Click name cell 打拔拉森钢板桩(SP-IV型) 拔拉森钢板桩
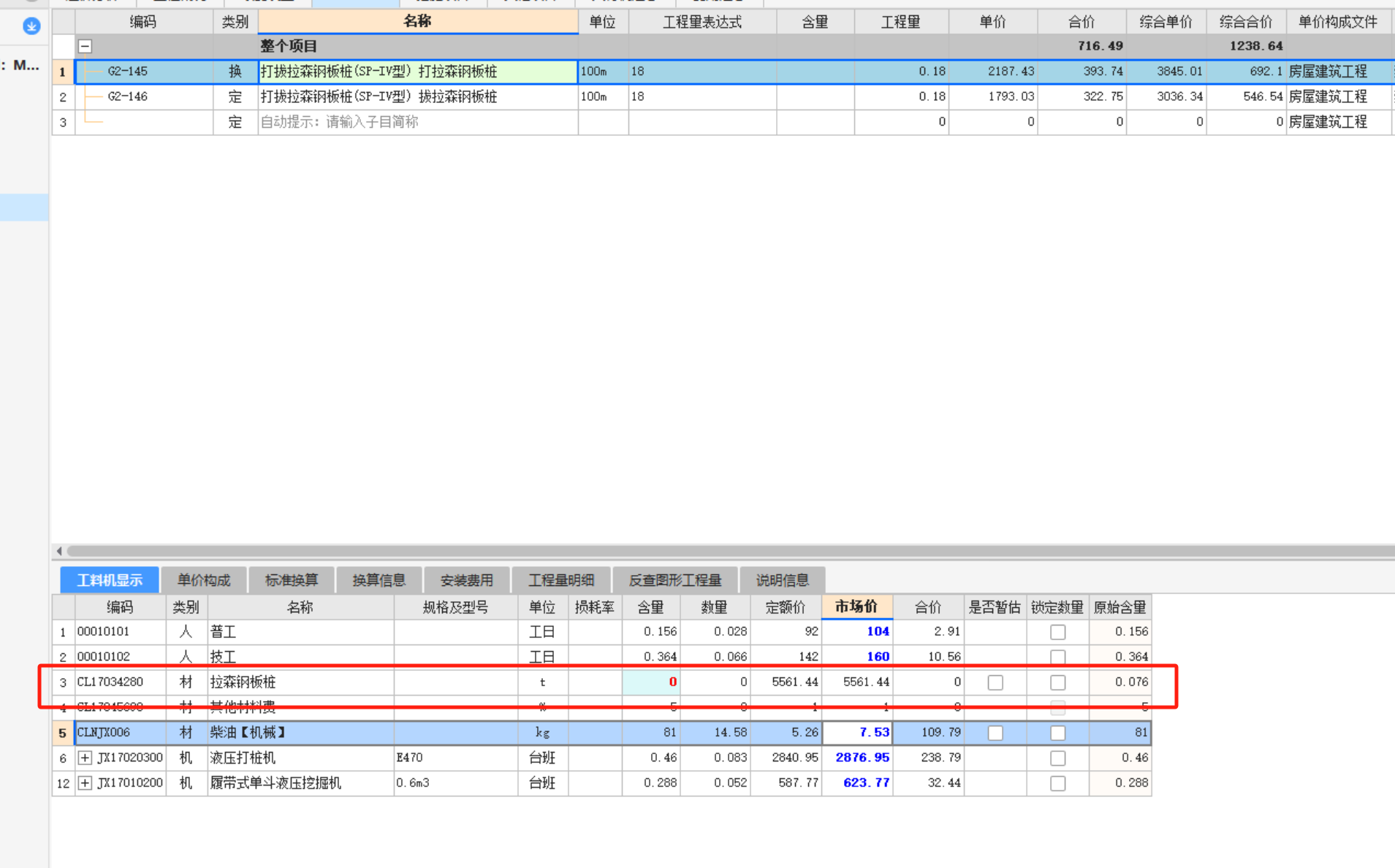1395x868 pixels. coord(417,96)
